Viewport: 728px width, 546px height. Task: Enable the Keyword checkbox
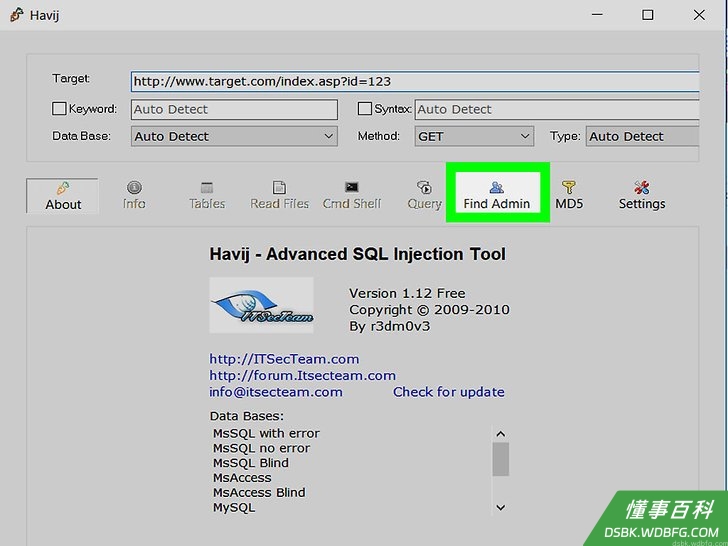click(x=59, y=109)
